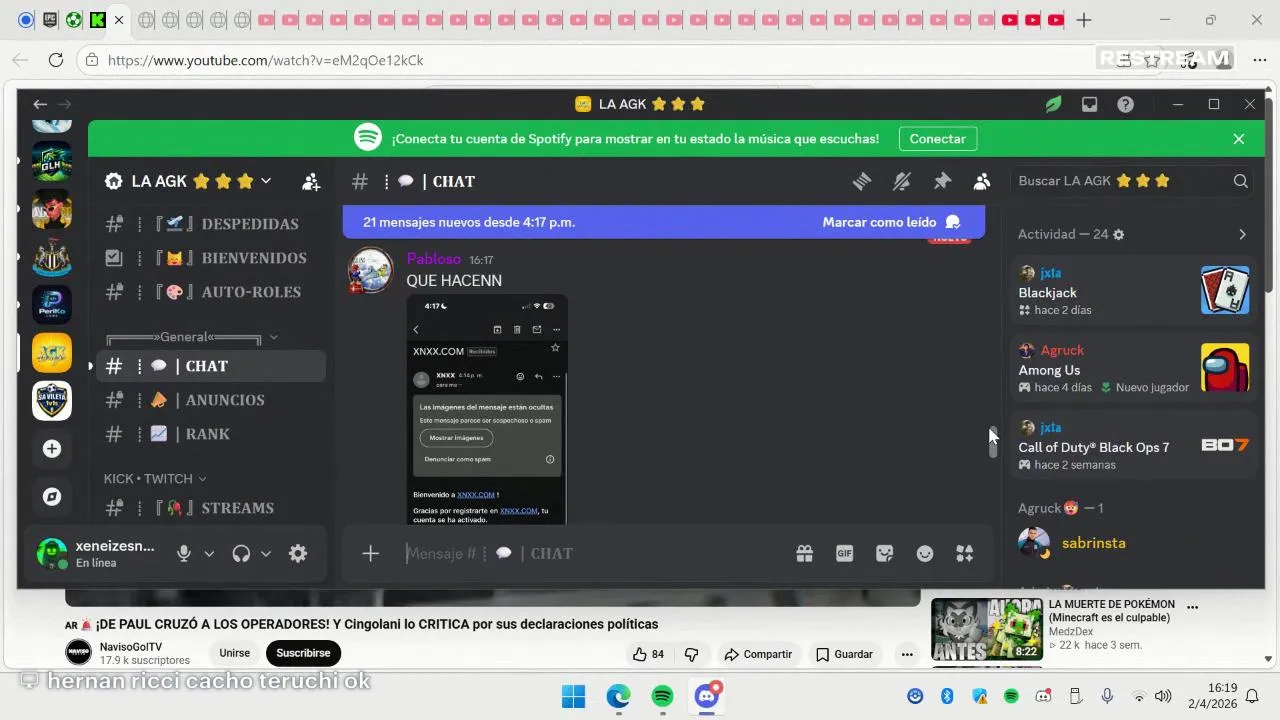Open Pabloso's avatar in the chat

(x=370, y=270)
